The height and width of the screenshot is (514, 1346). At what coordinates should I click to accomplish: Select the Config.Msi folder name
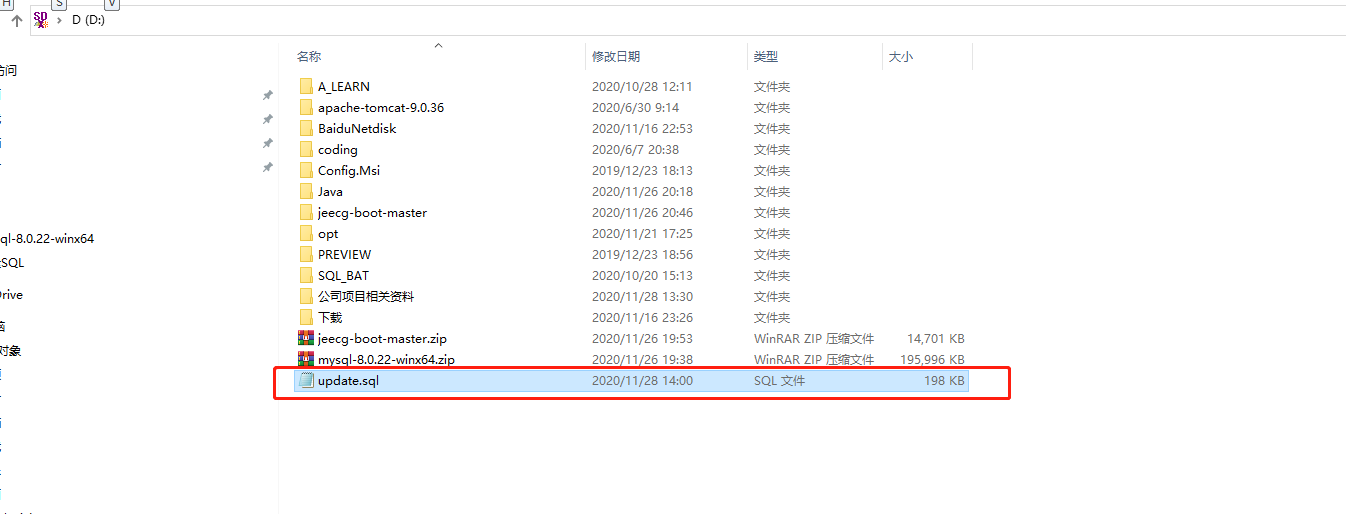349,171
